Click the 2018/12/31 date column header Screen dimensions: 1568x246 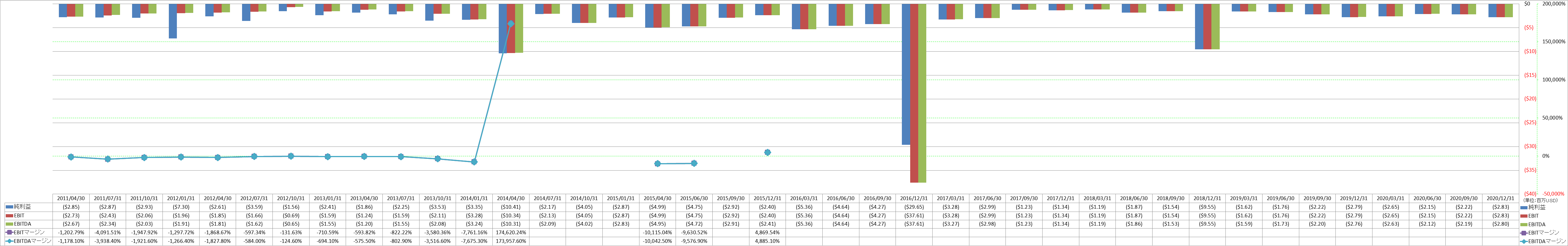tap(1207, 199)
